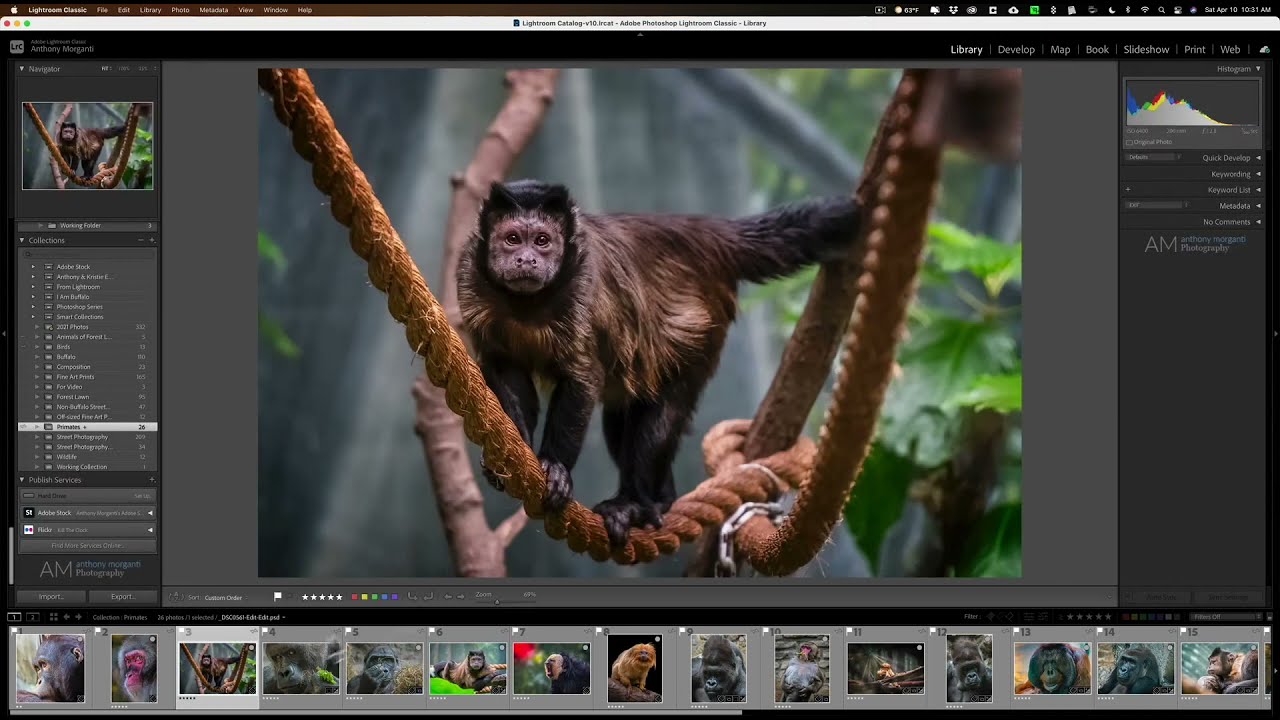Expand the Adobe Stock collection set

pyautogui.click(x=33, y=267)
